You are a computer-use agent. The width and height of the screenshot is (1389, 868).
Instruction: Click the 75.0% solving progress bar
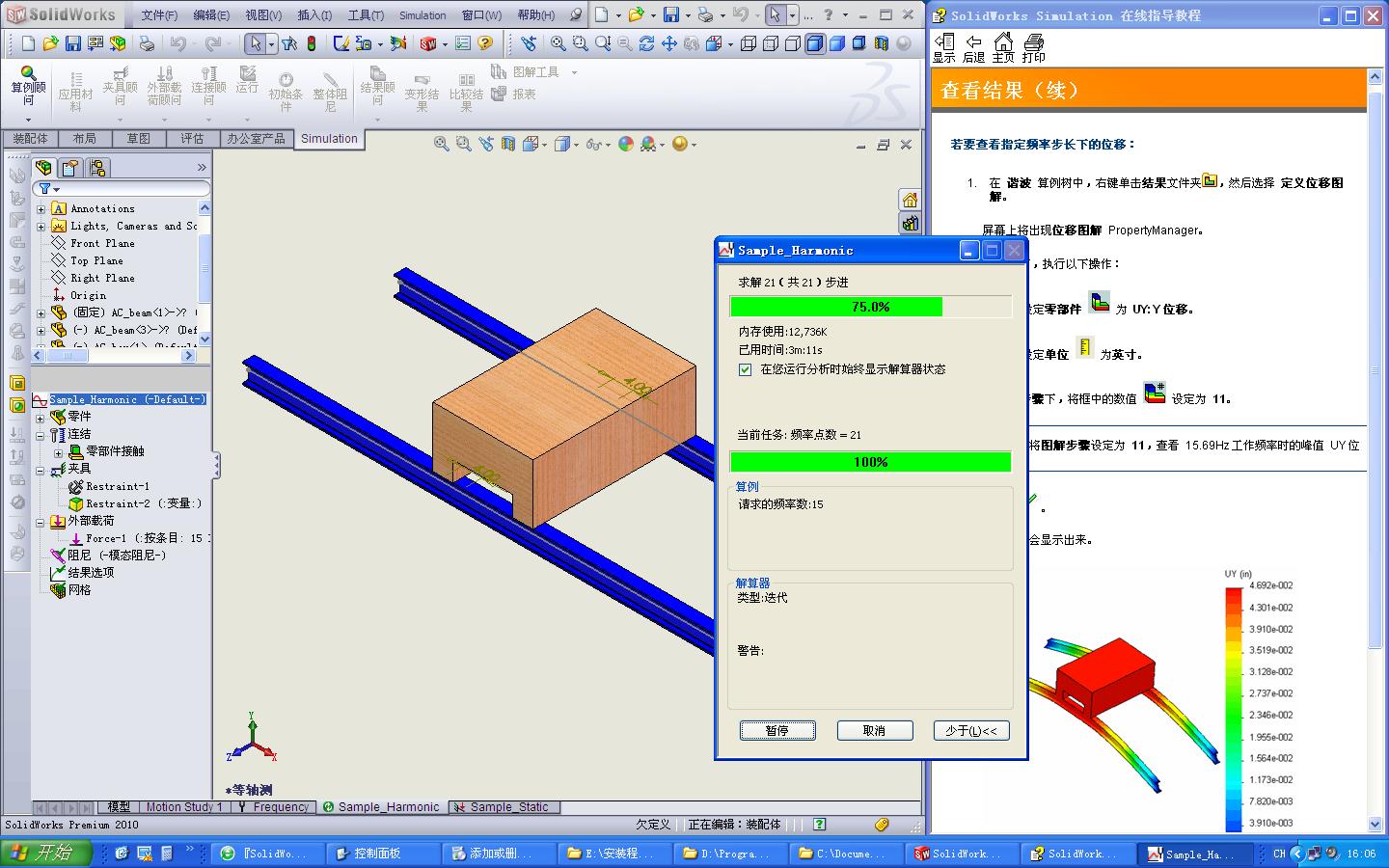click(x=870, y=307)
